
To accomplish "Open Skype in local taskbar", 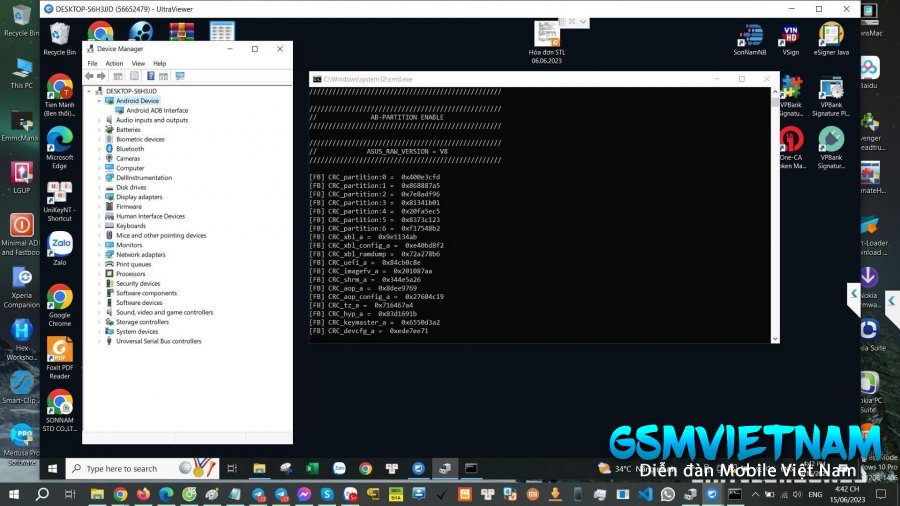I will (x=327, y=494).
